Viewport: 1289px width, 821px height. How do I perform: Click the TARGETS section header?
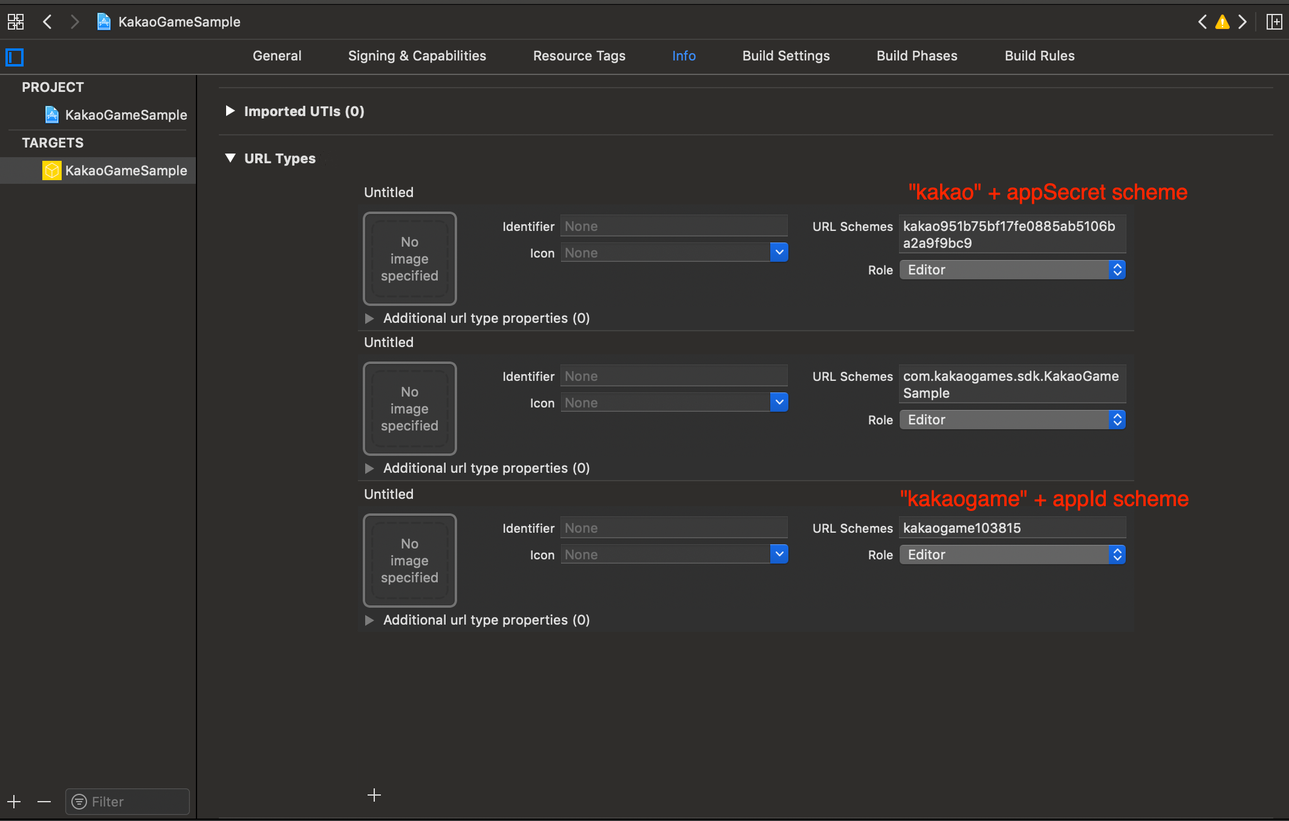(53, 143)
